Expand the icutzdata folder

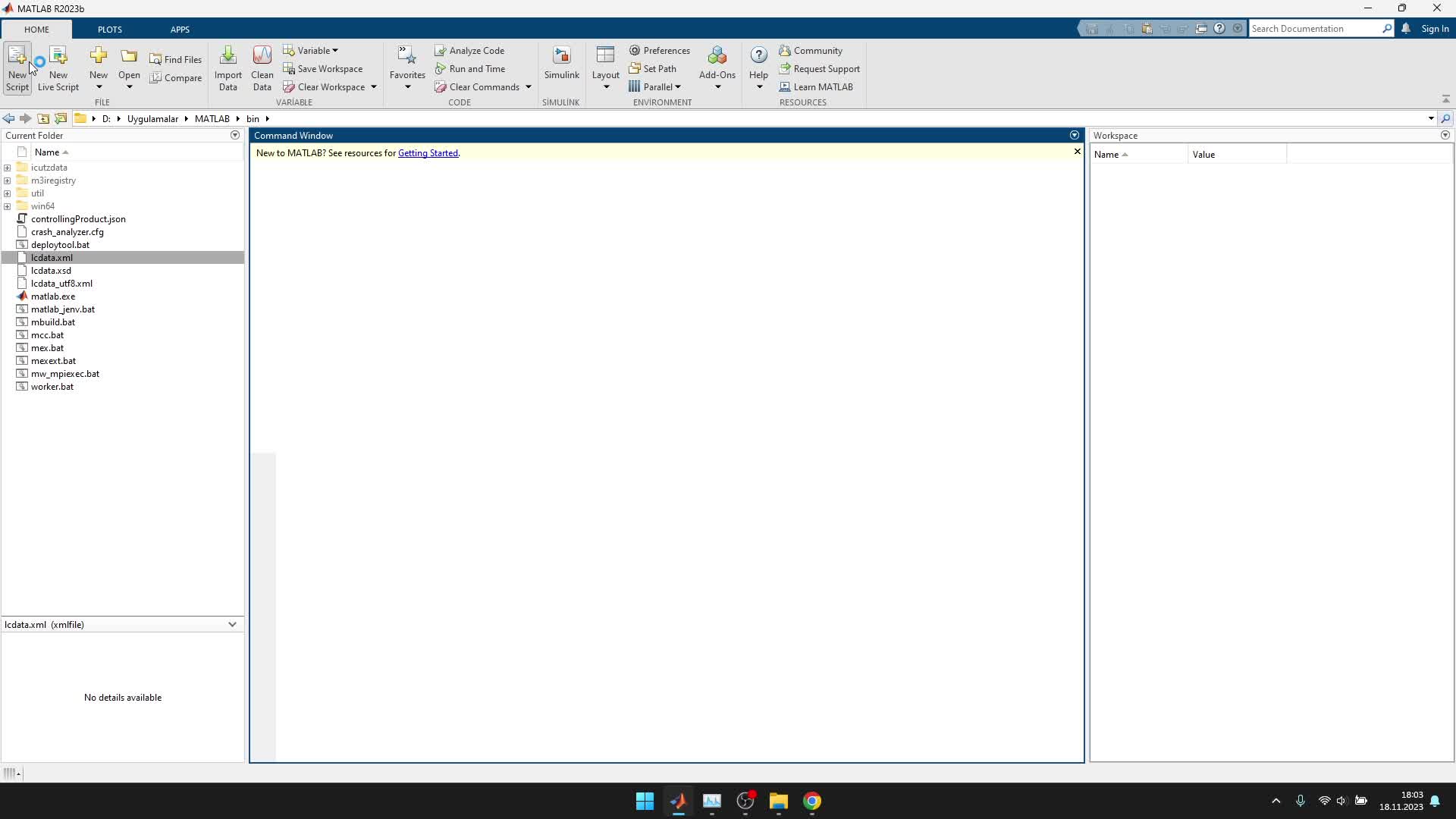8,168
